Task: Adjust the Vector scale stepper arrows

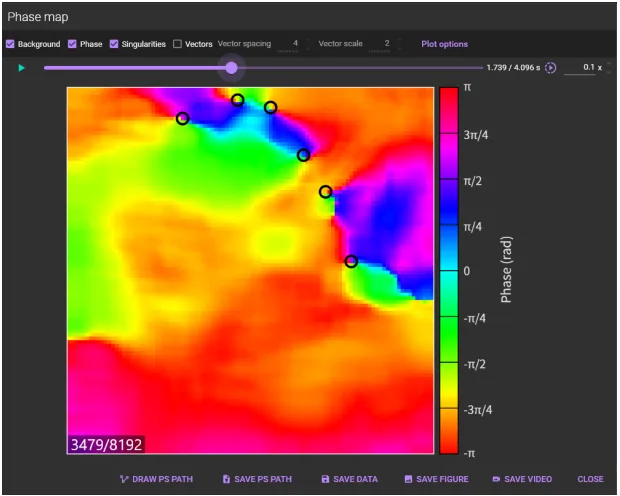Action: 399,44
